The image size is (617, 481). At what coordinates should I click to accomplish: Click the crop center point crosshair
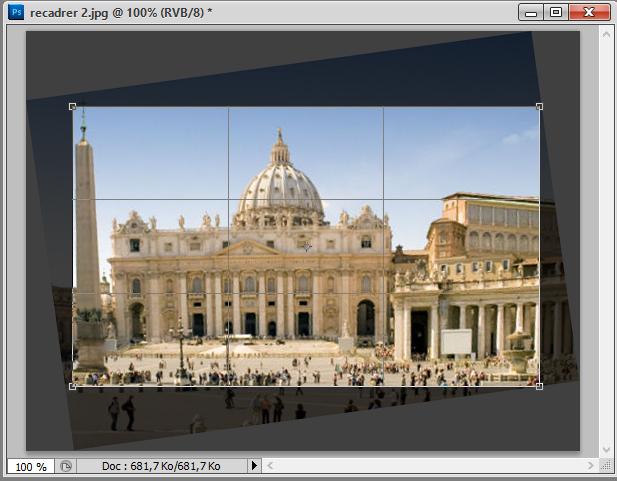coord(307,246)
